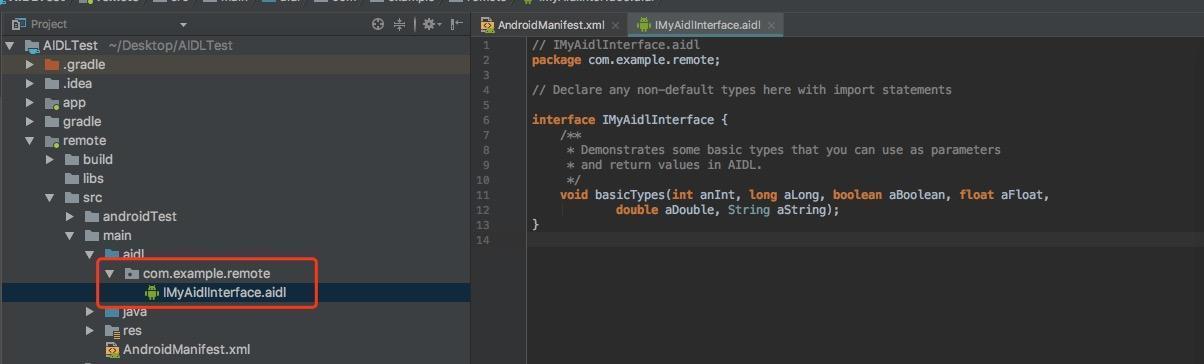Click the res folder icon
This screenshot has height=364, width=1204.
pyautogui.click(x=112, y=331)
